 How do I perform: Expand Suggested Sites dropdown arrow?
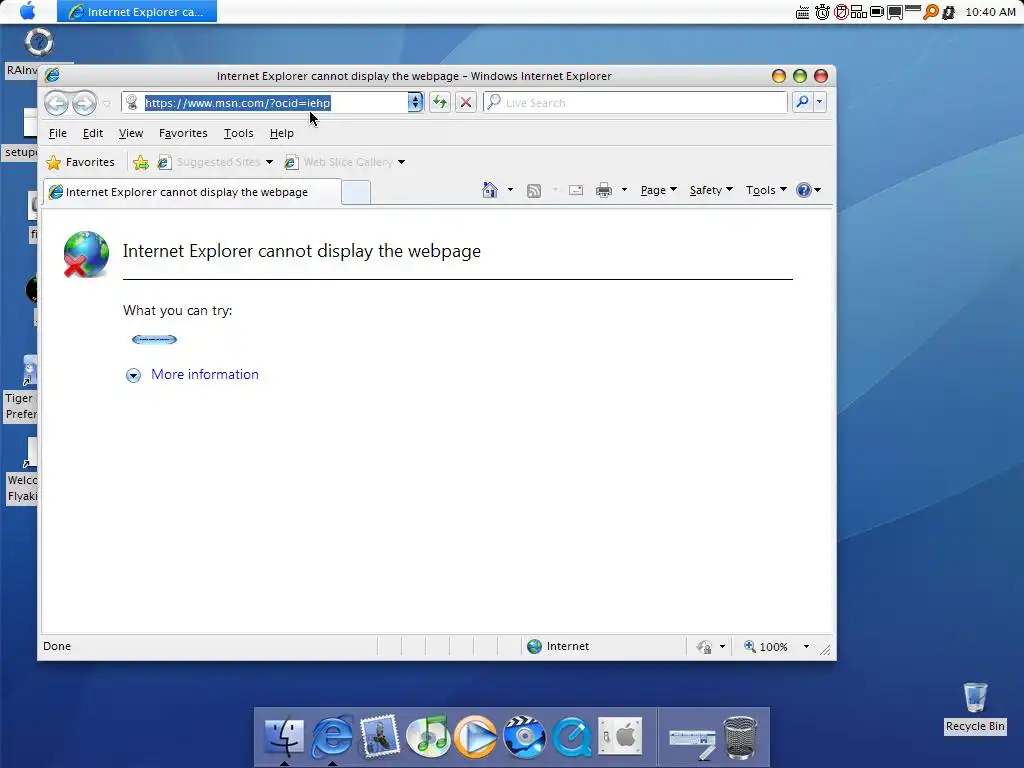click(x=269, y=162)
